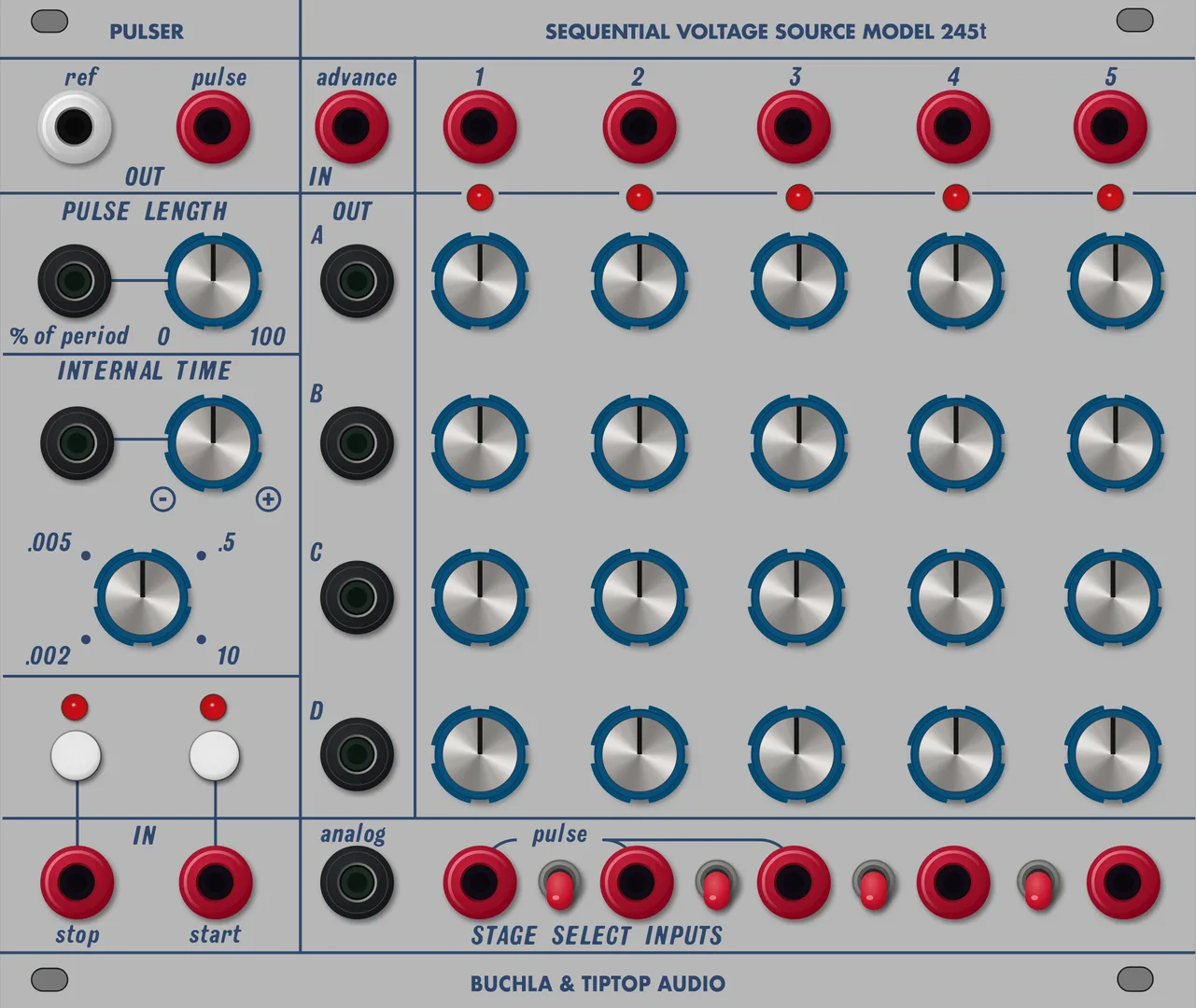1196x1008 pixels.
Task: Click the last stage select input jack
Action: (1124, 883)
